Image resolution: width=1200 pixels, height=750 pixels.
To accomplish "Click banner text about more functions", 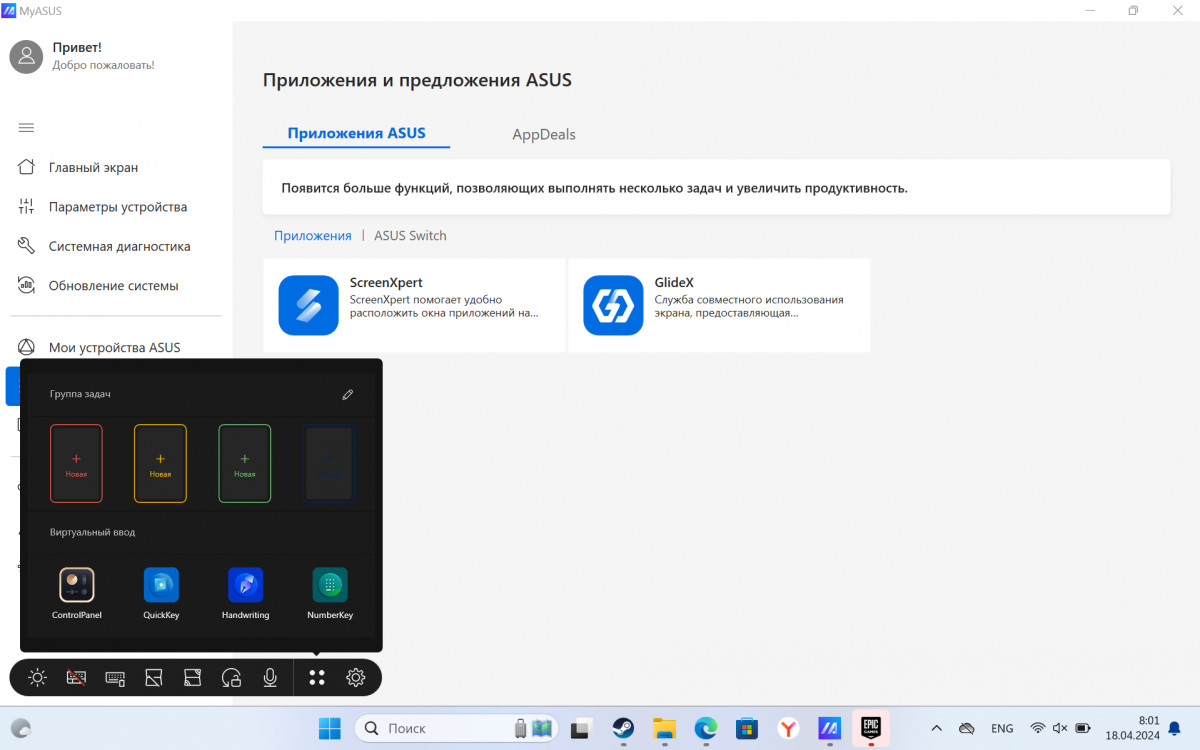I will [594, 187].
